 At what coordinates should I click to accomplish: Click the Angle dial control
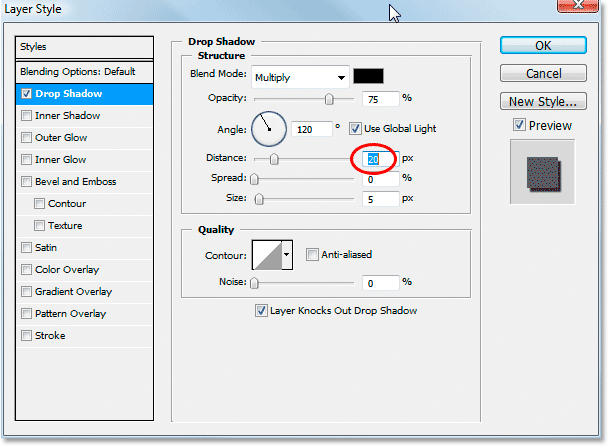268,128
